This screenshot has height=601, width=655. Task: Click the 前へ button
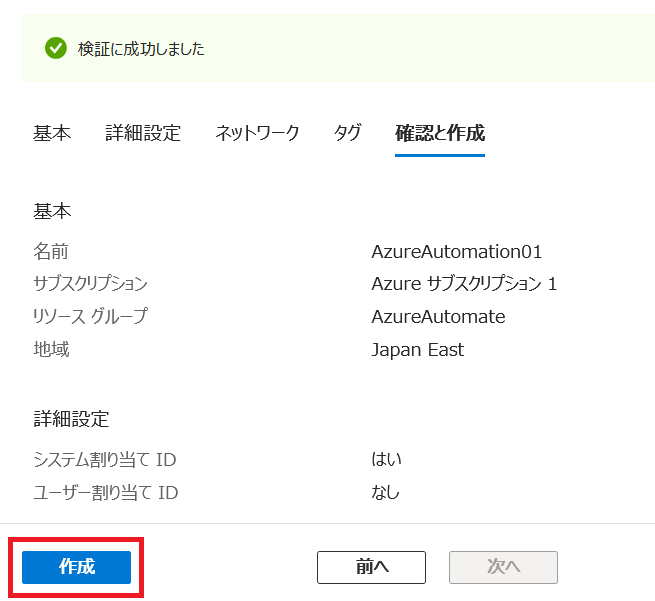(x=371, y=567)
